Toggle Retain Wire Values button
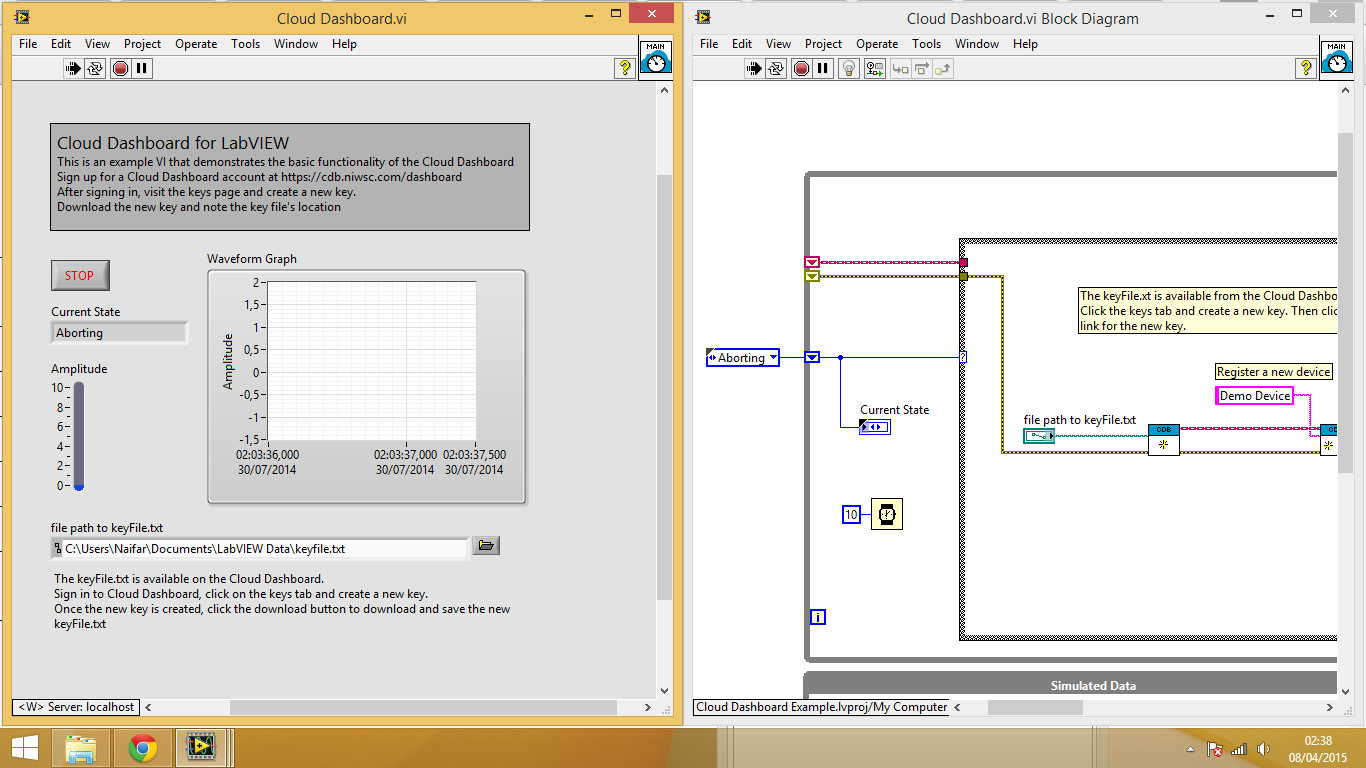This screenshot has width=1366, height=768. coord(874,69)
